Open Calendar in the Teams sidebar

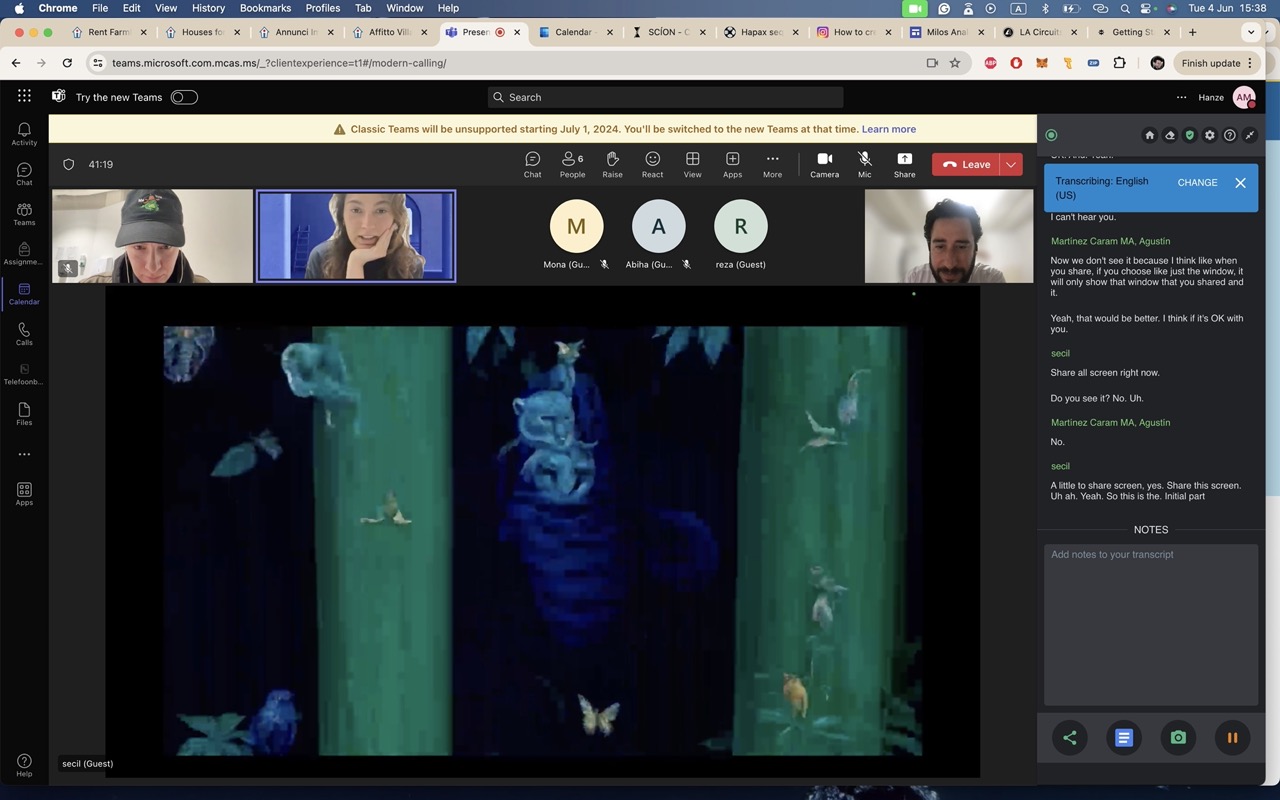click(x=24, y=294)
